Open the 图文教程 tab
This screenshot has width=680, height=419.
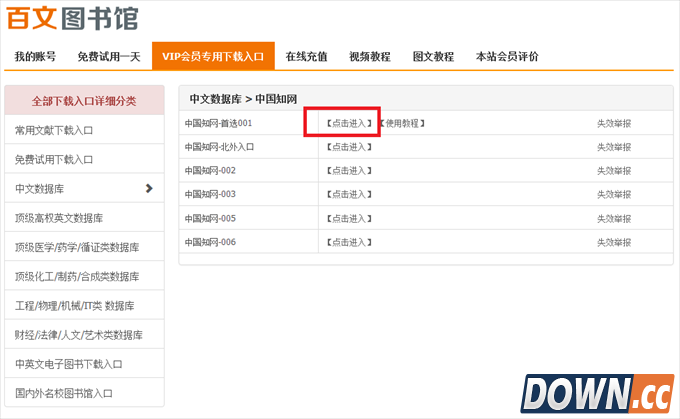(433, 56)
